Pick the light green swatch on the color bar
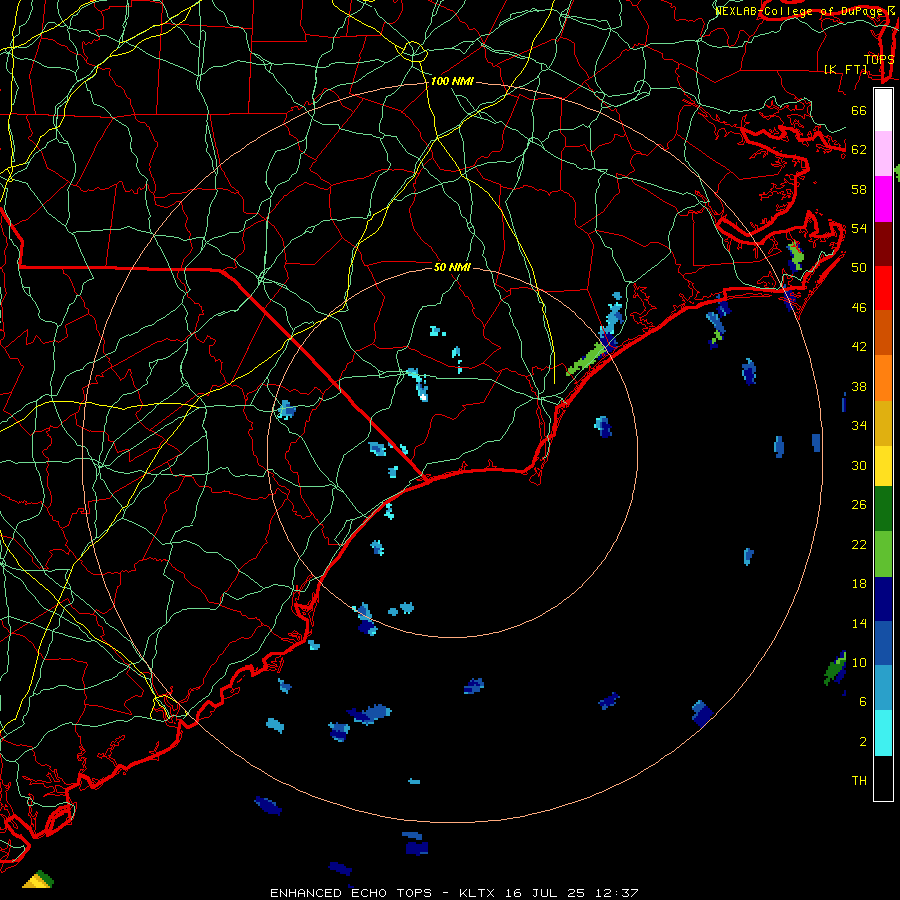 point(883,554)
